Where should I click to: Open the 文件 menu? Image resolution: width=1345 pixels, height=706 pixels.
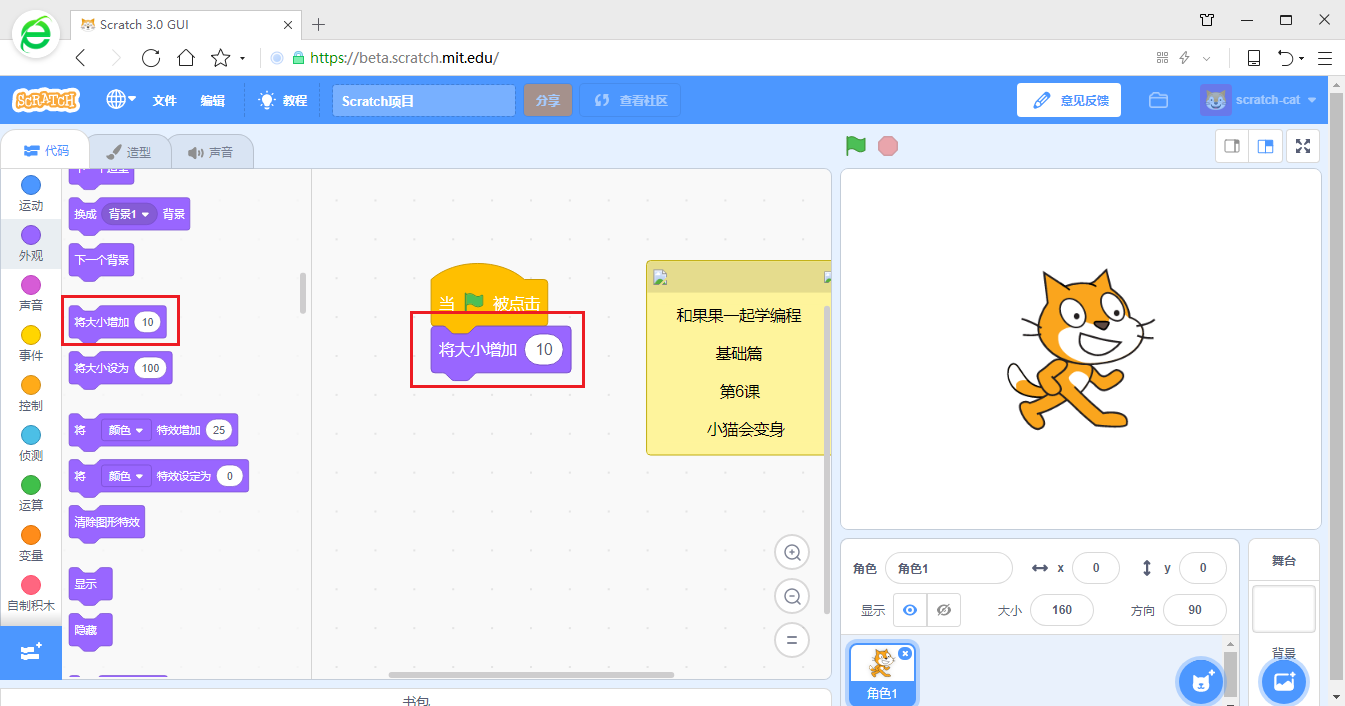pos(165,100)
